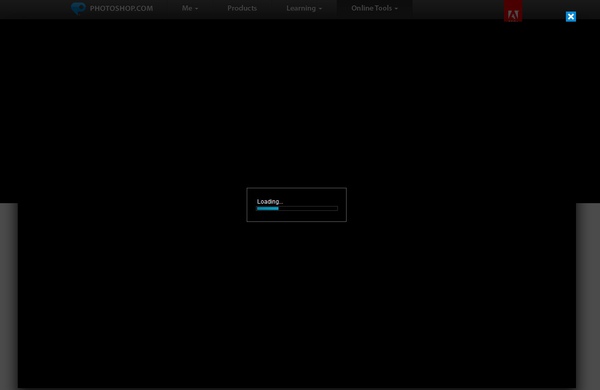Open the Products menu item
This screenshot has height=390, width=600.
[x=242, y=8]
